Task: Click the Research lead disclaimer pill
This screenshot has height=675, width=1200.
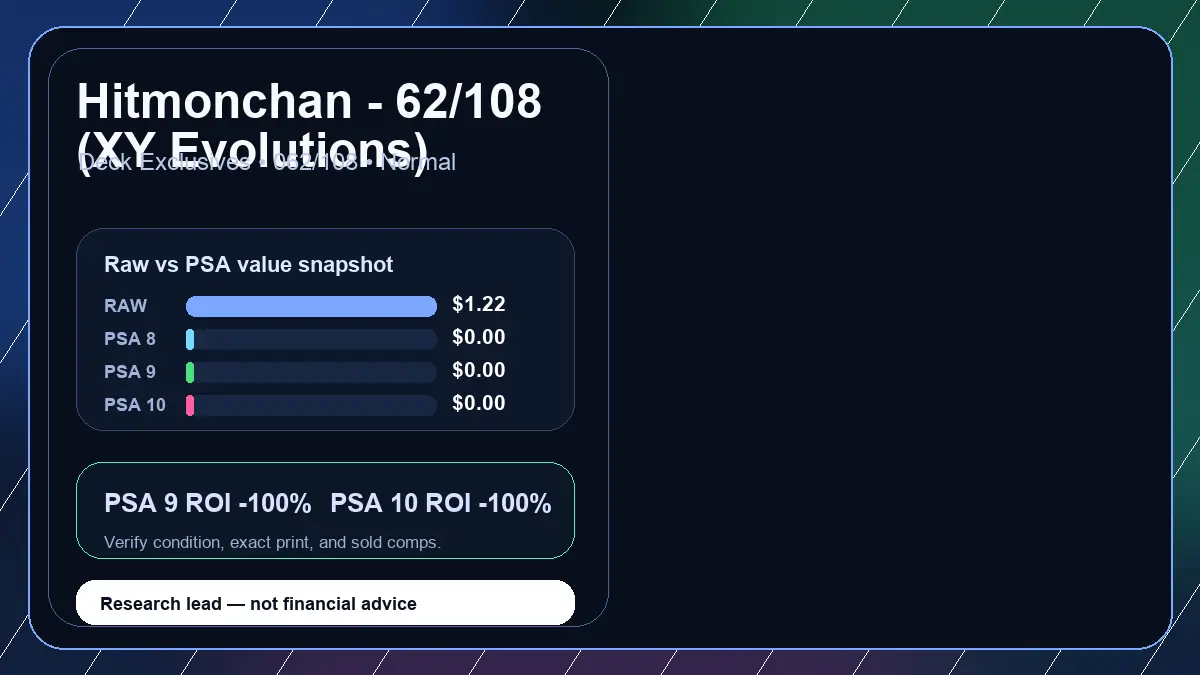Action: coord(326,603)
